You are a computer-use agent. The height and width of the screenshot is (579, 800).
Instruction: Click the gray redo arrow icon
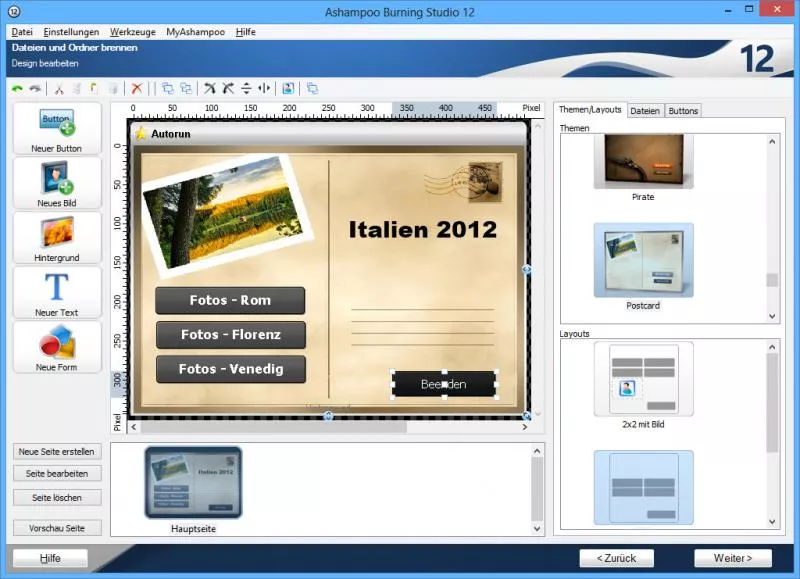click(x=35, y=89)
